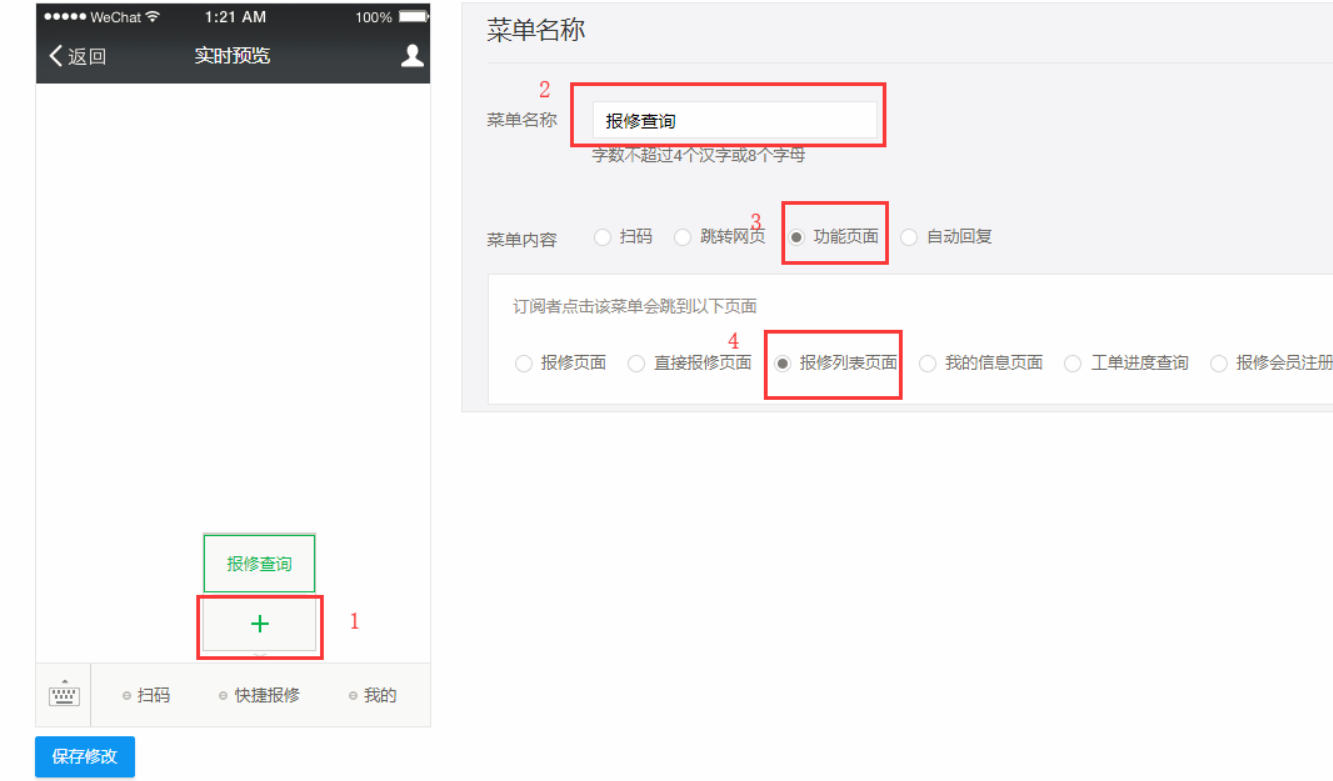Image resolution: width=1333 pixels, height=781 pixels.
Task: Open the 我的 bottom menu
Action: (373, 695)
